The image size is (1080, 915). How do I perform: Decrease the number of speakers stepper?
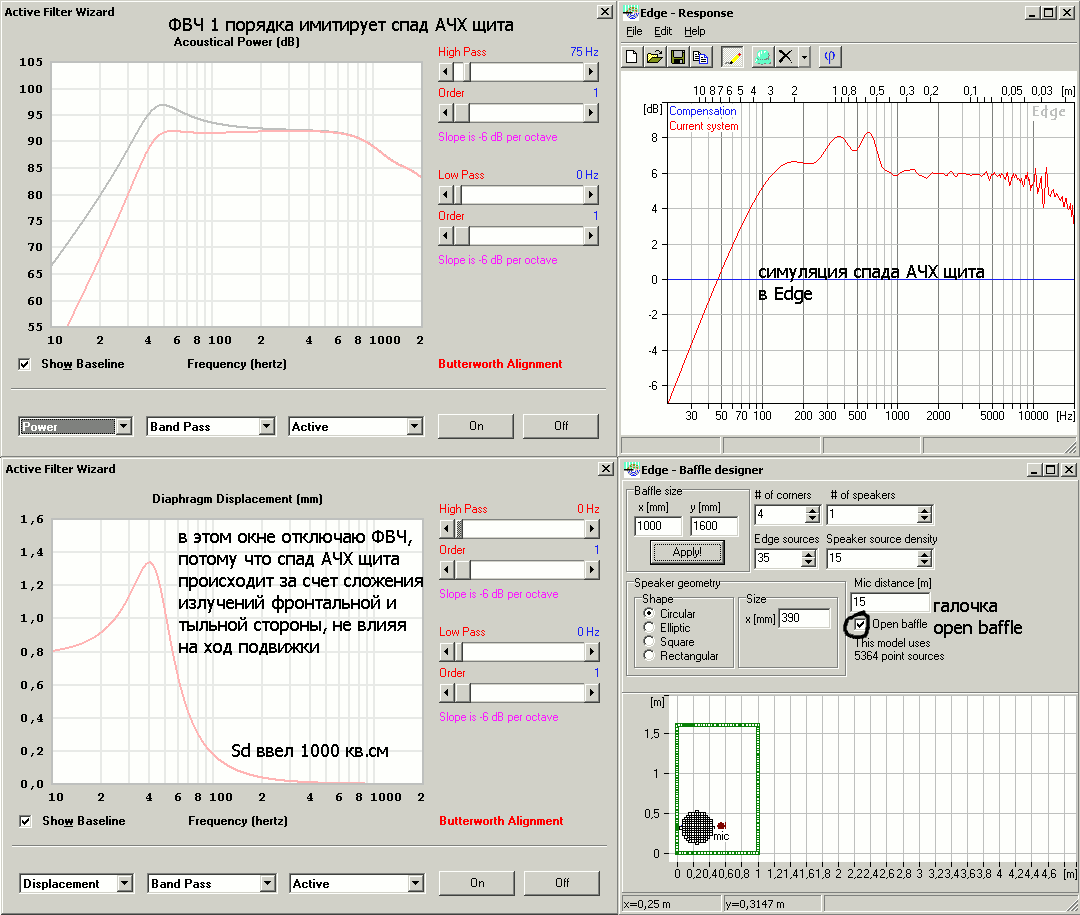click(924, 518)
